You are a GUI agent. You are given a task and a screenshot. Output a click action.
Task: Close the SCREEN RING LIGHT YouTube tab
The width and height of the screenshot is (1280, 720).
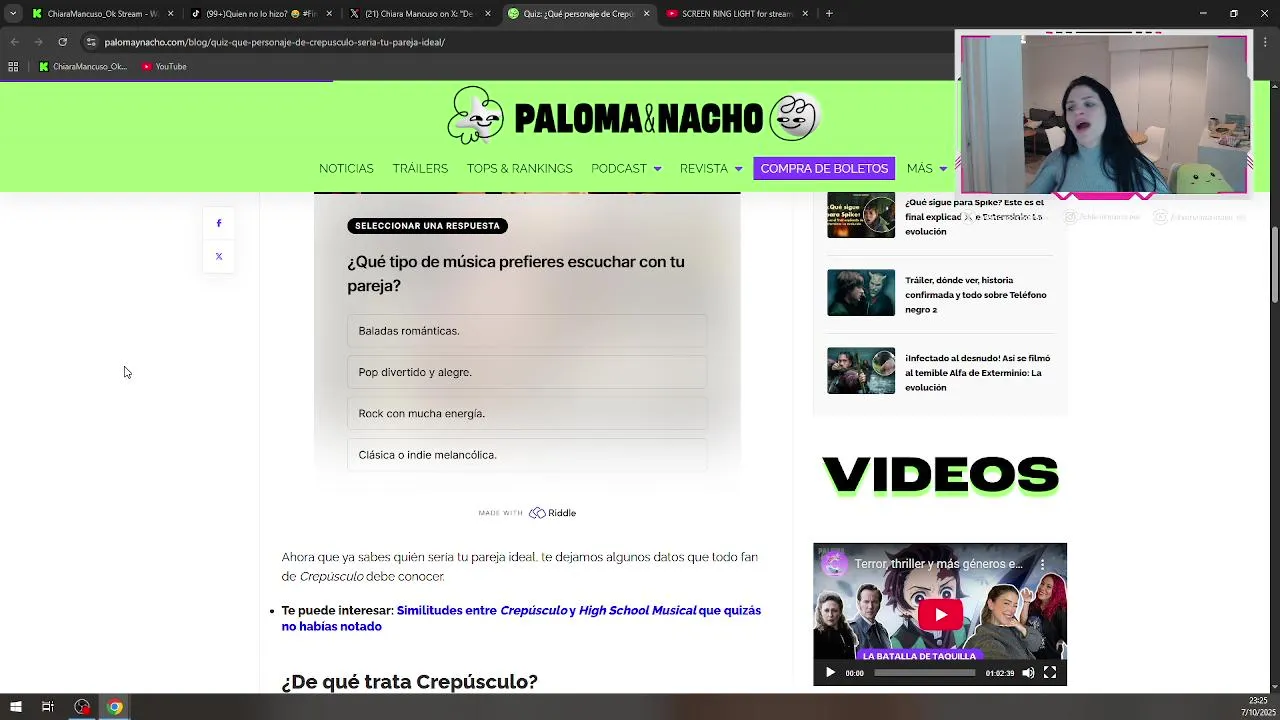pyautogui.click(x=804, y=14)
